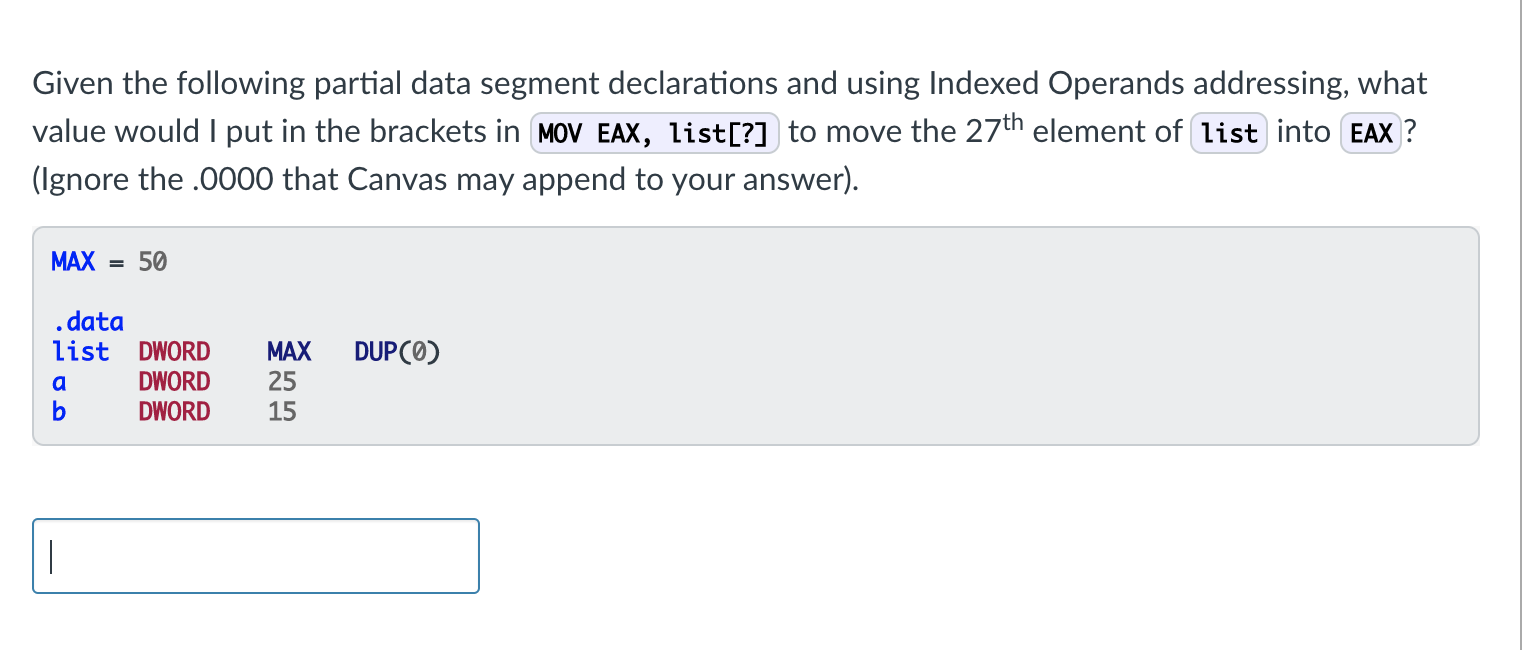
Task: Click the MAX operand on the list line
Action: 289,352
